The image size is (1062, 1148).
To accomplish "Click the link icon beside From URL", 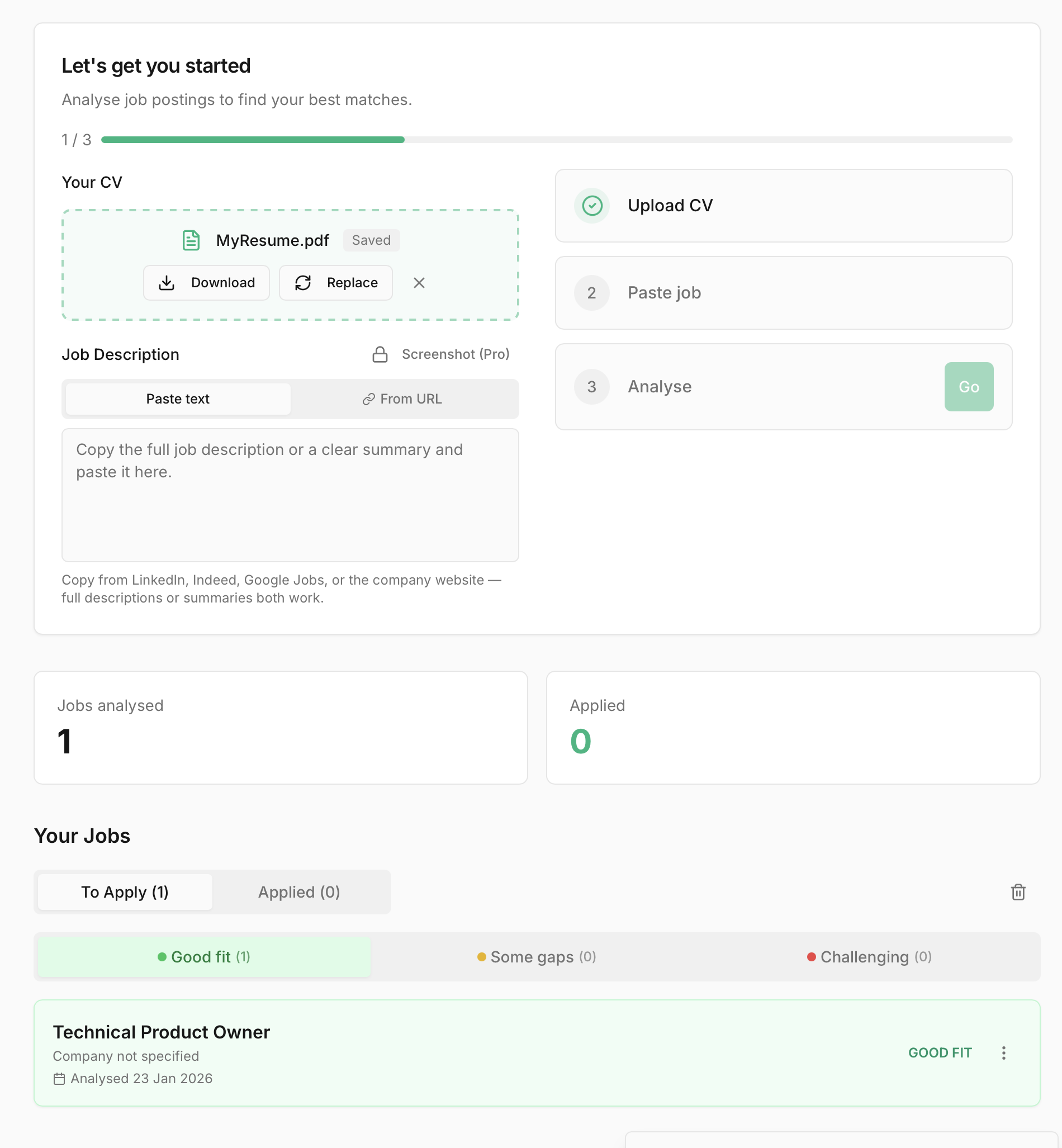I will tap(368, 399).
